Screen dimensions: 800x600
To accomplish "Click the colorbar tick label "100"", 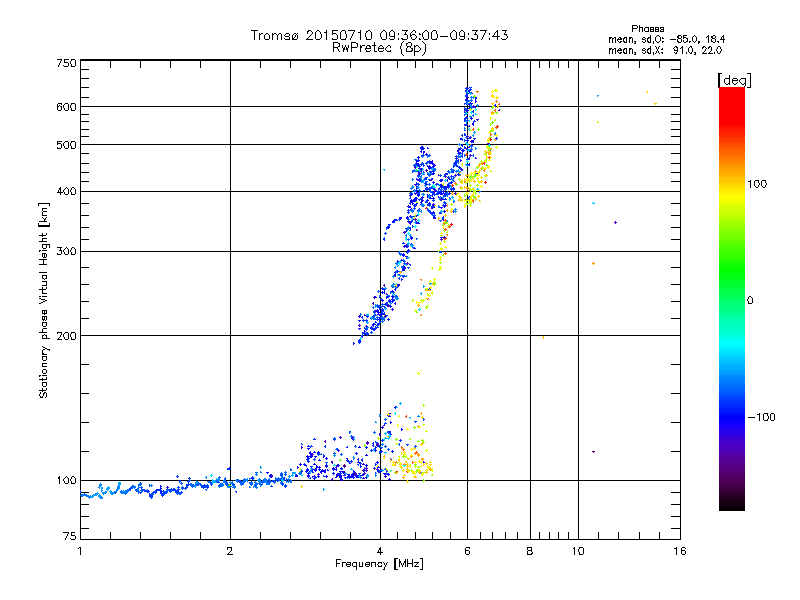I will coord(757,184).
